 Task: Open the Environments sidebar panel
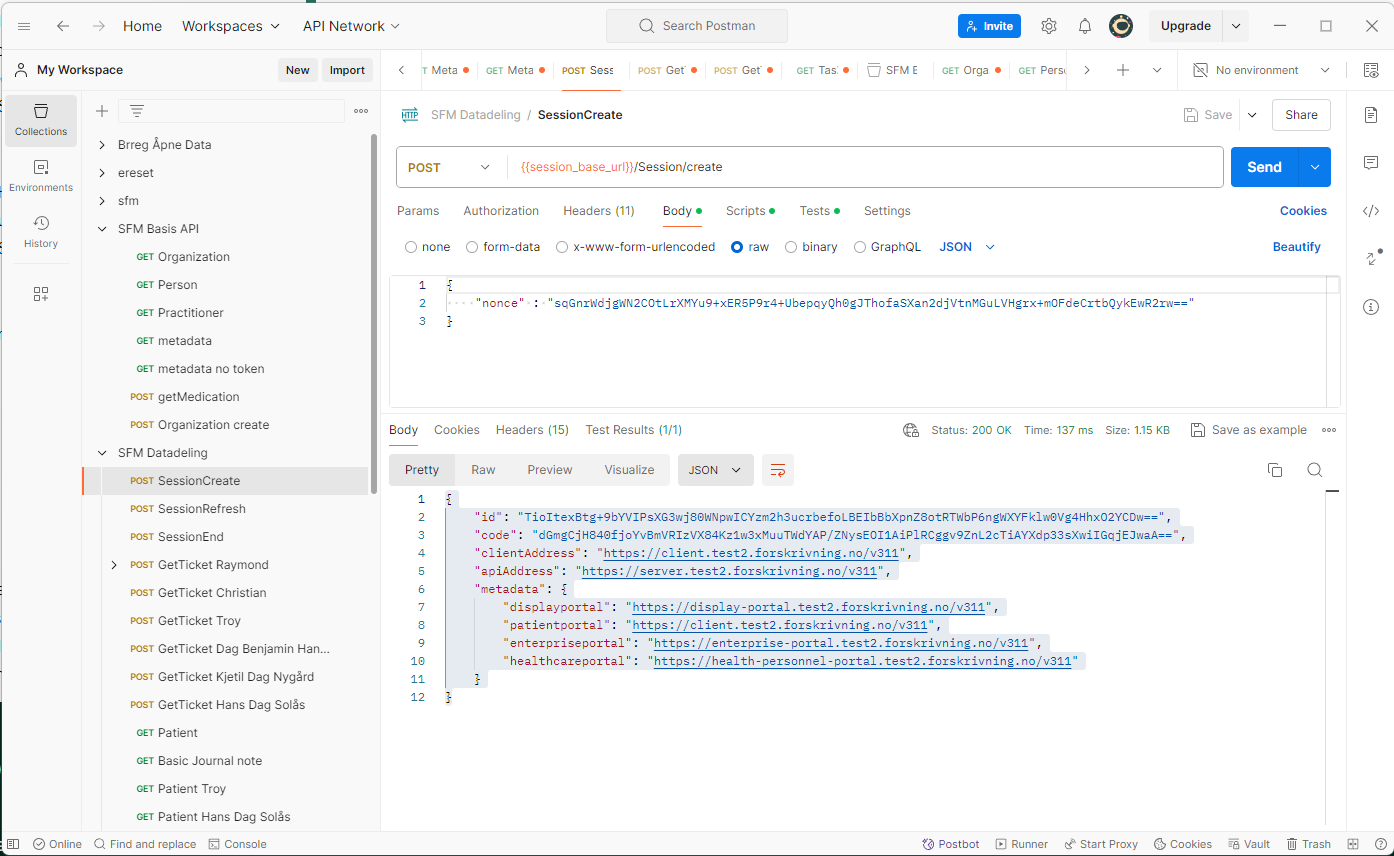point(41,176)
